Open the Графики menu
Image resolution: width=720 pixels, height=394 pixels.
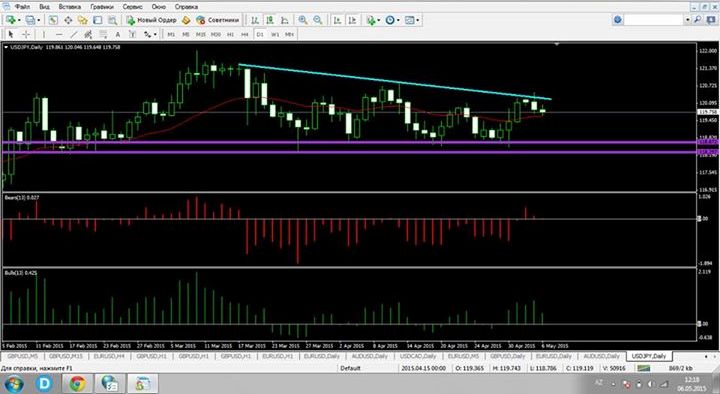pos(102,7)
